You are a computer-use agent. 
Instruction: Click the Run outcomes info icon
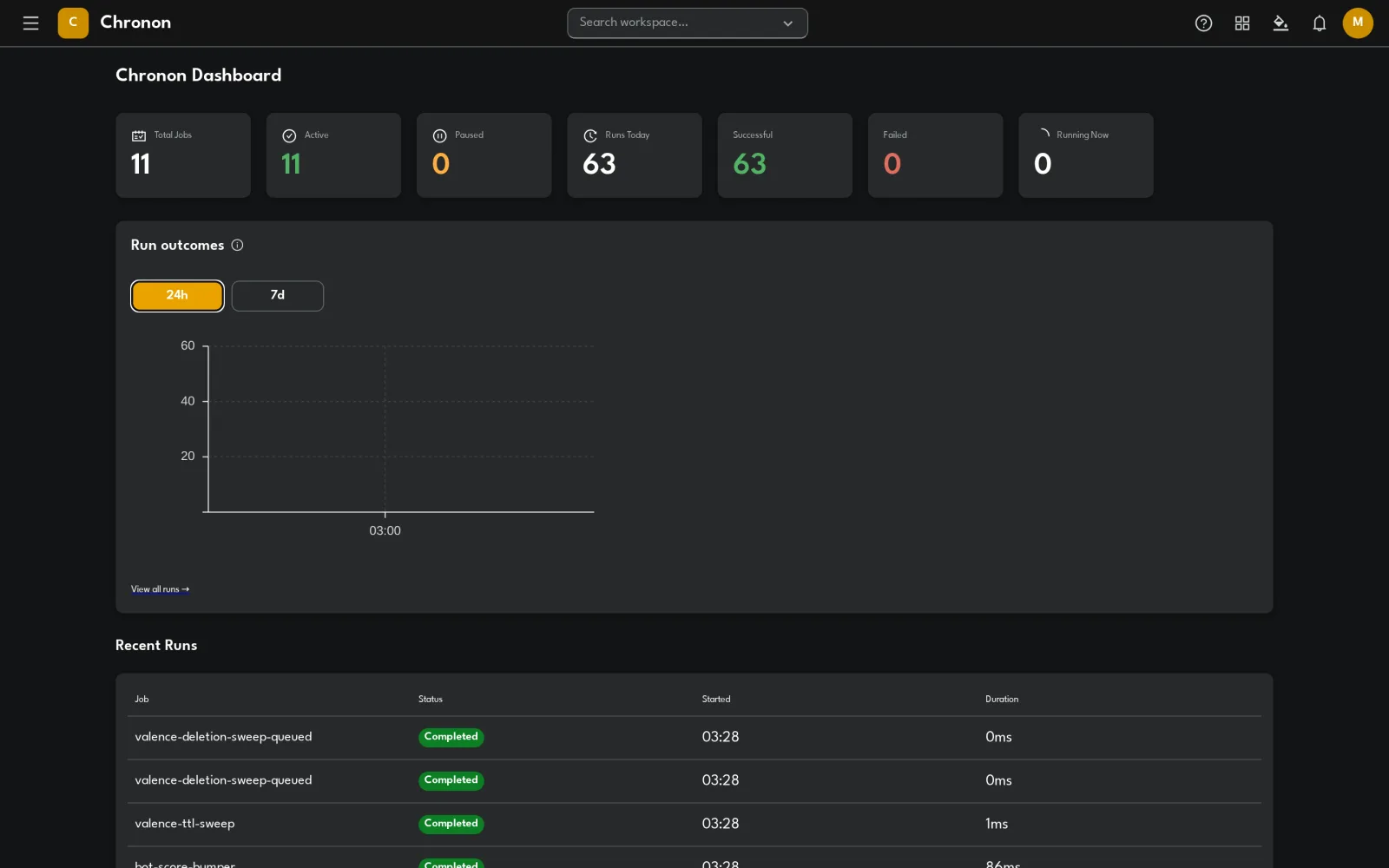tap(237, 246)
